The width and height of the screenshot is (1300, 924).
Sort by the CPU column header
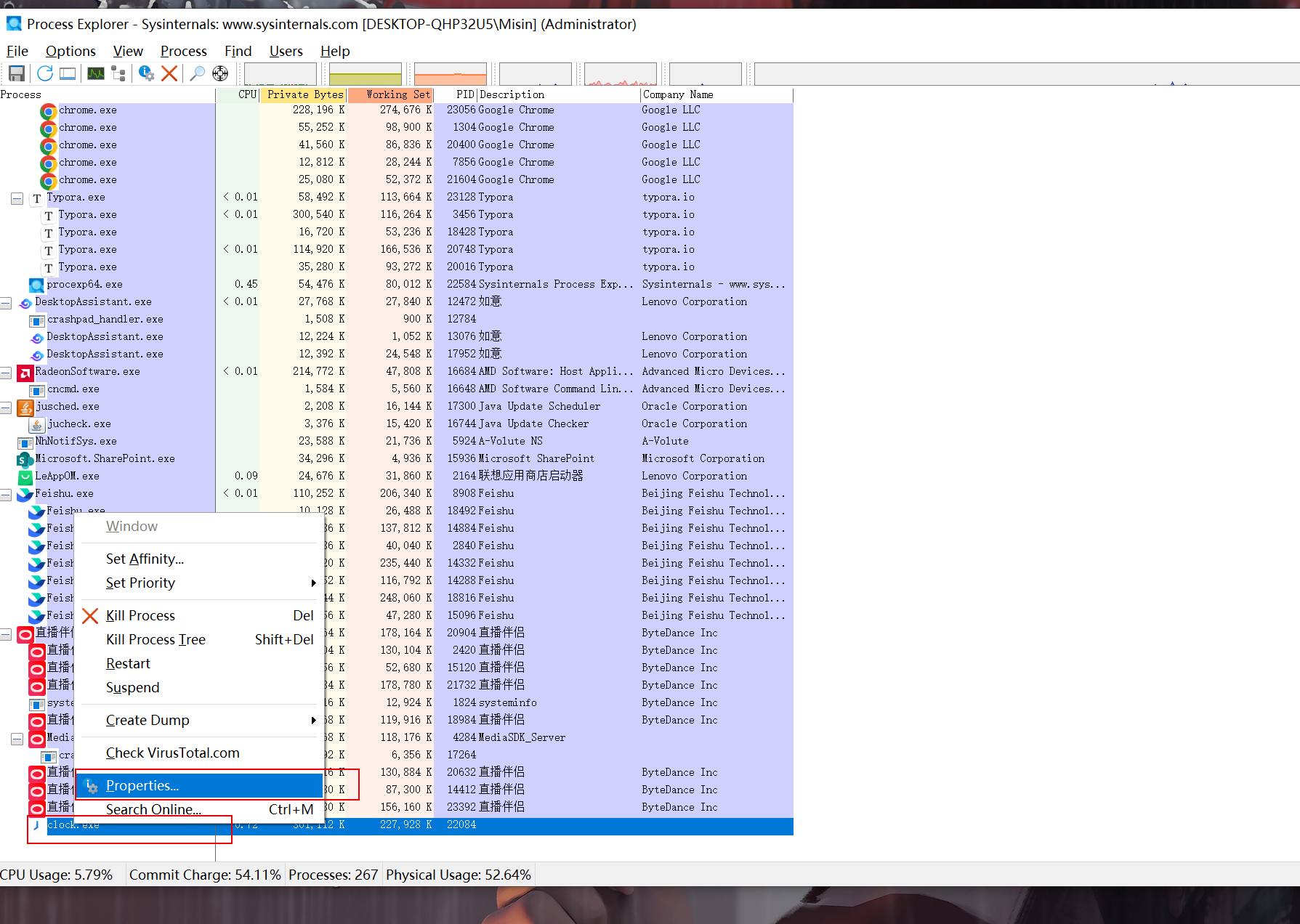pos(238,94)
